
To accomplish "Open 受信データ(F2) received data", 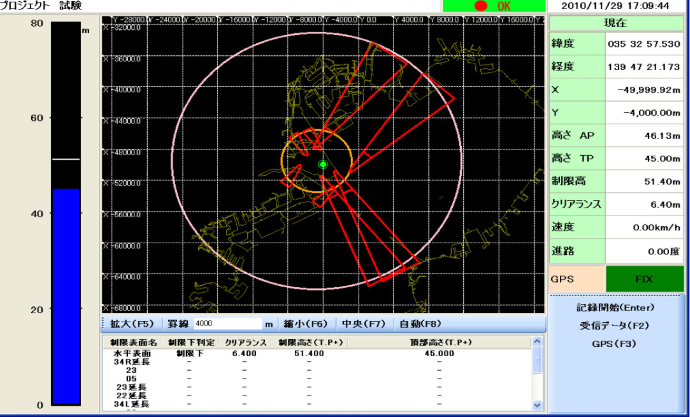I will point(616,326).
